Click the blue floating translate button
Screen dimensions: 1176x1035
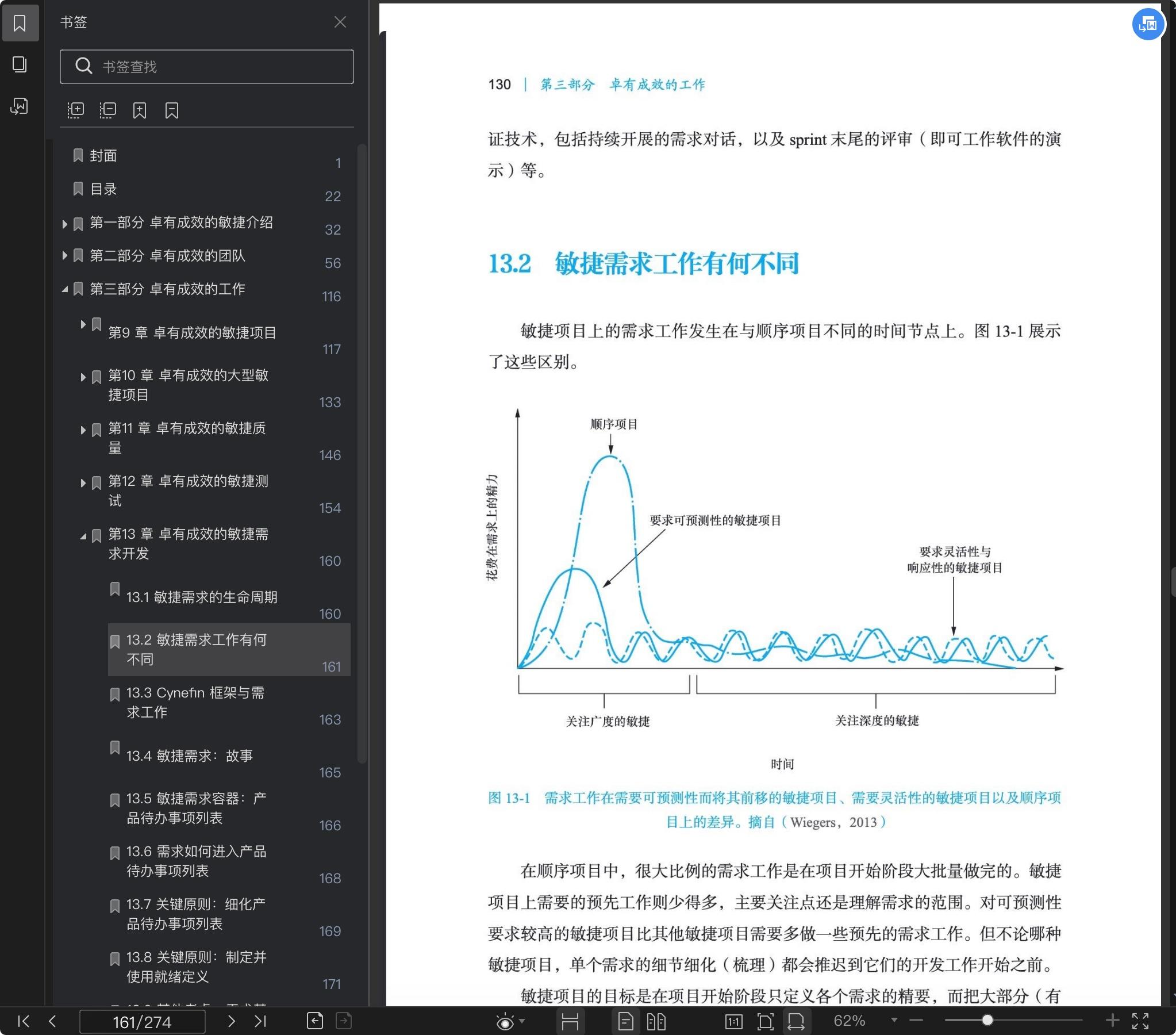[1147, 24]
